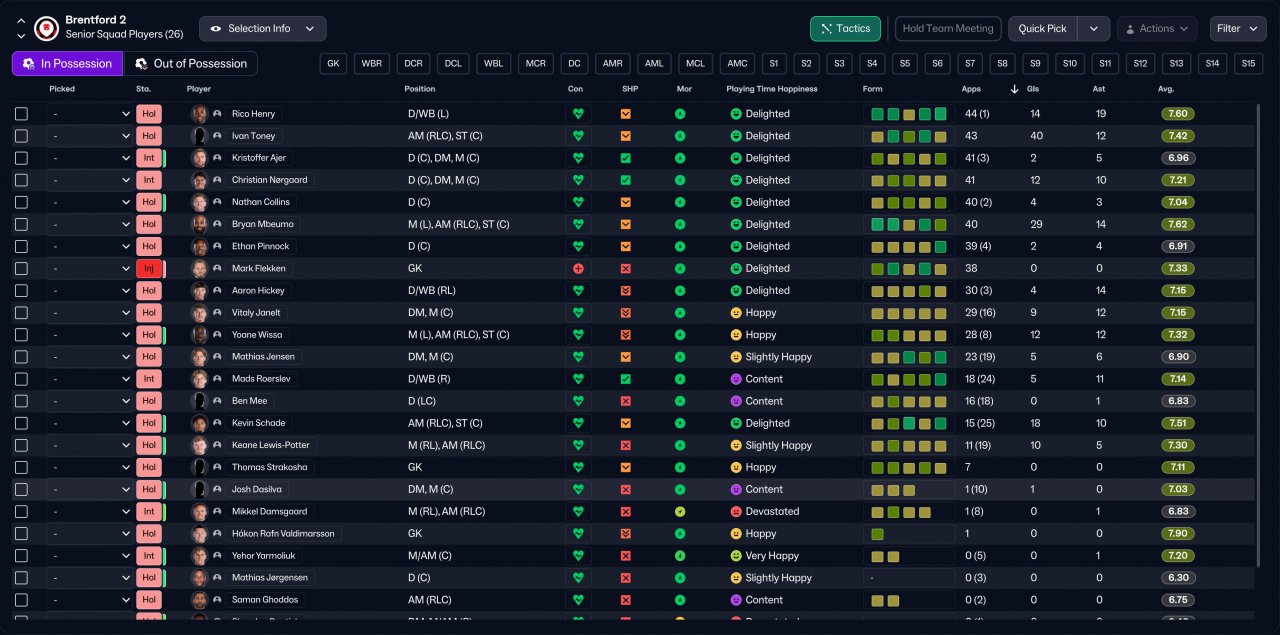This screenshot has height=635, width=1280.
Task: Open the Selection Info dropdown
Action: [263, 29]
